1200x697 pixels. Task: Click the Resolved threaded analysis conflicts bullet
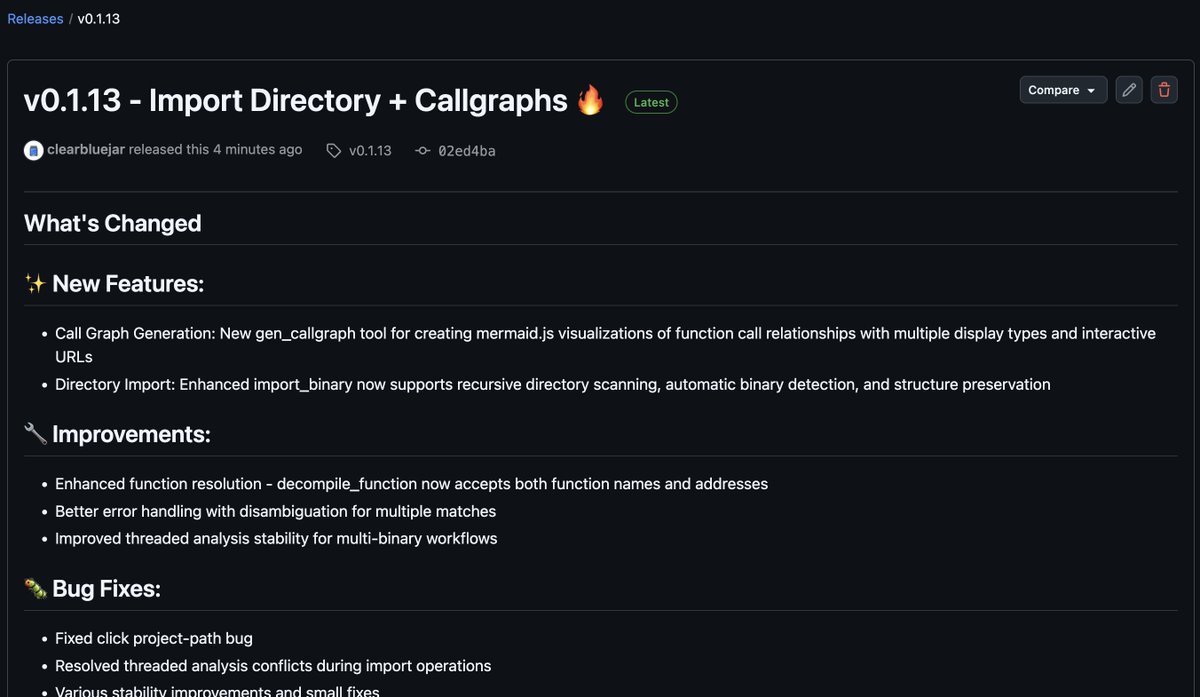pos(273,666)
